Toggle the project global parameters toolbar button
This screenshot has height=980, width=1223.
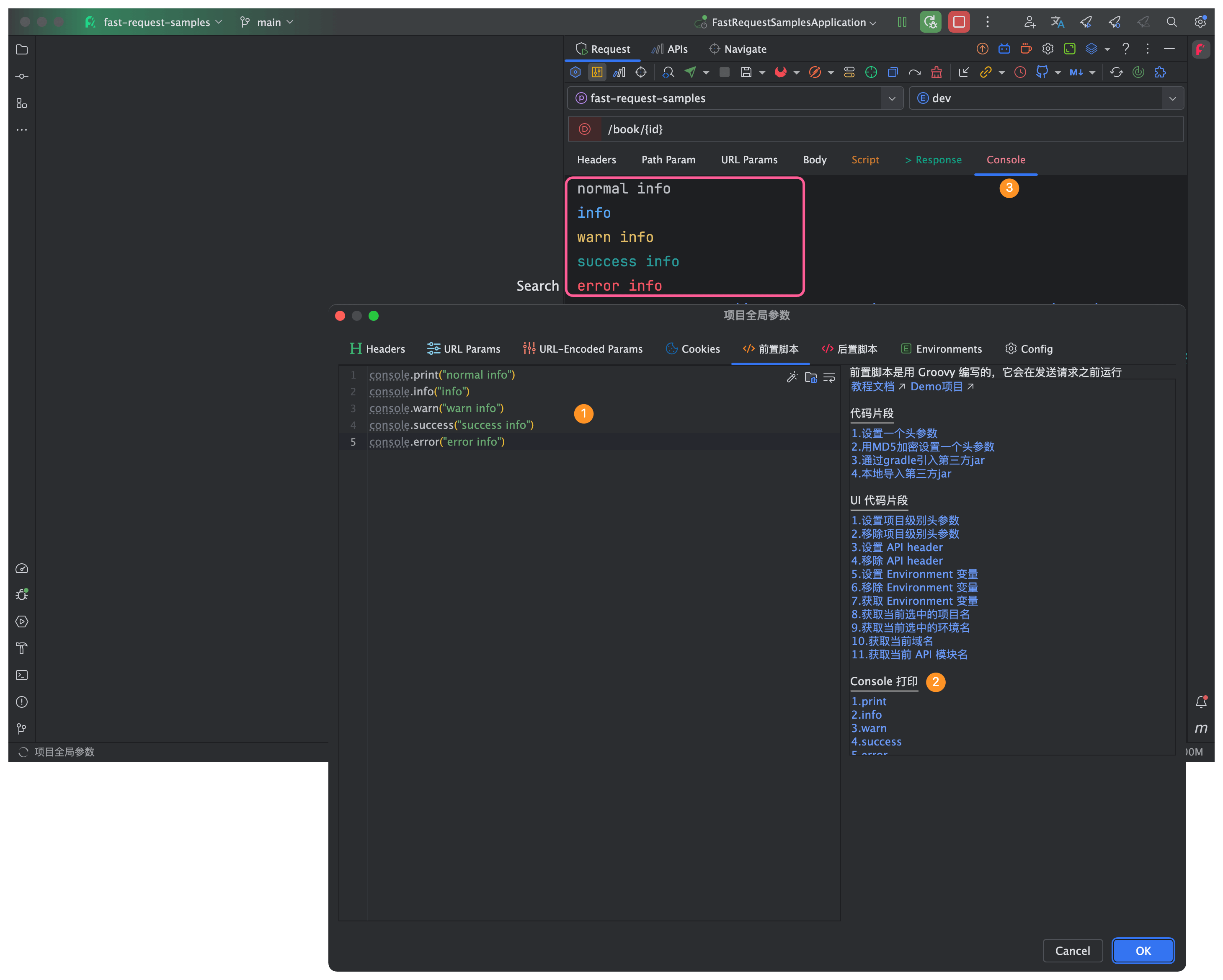tap(597, 72)
